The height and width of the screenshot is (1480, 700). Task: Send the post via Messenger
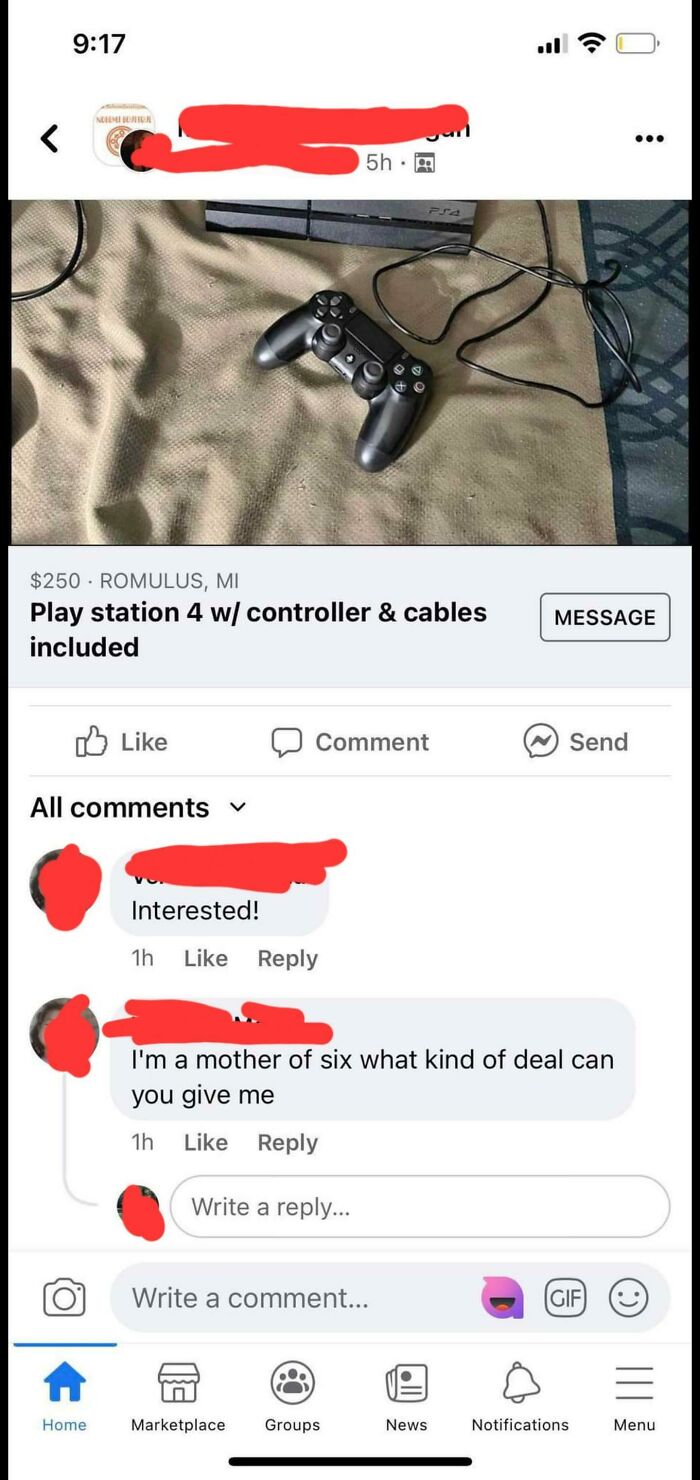click(576, 742)
